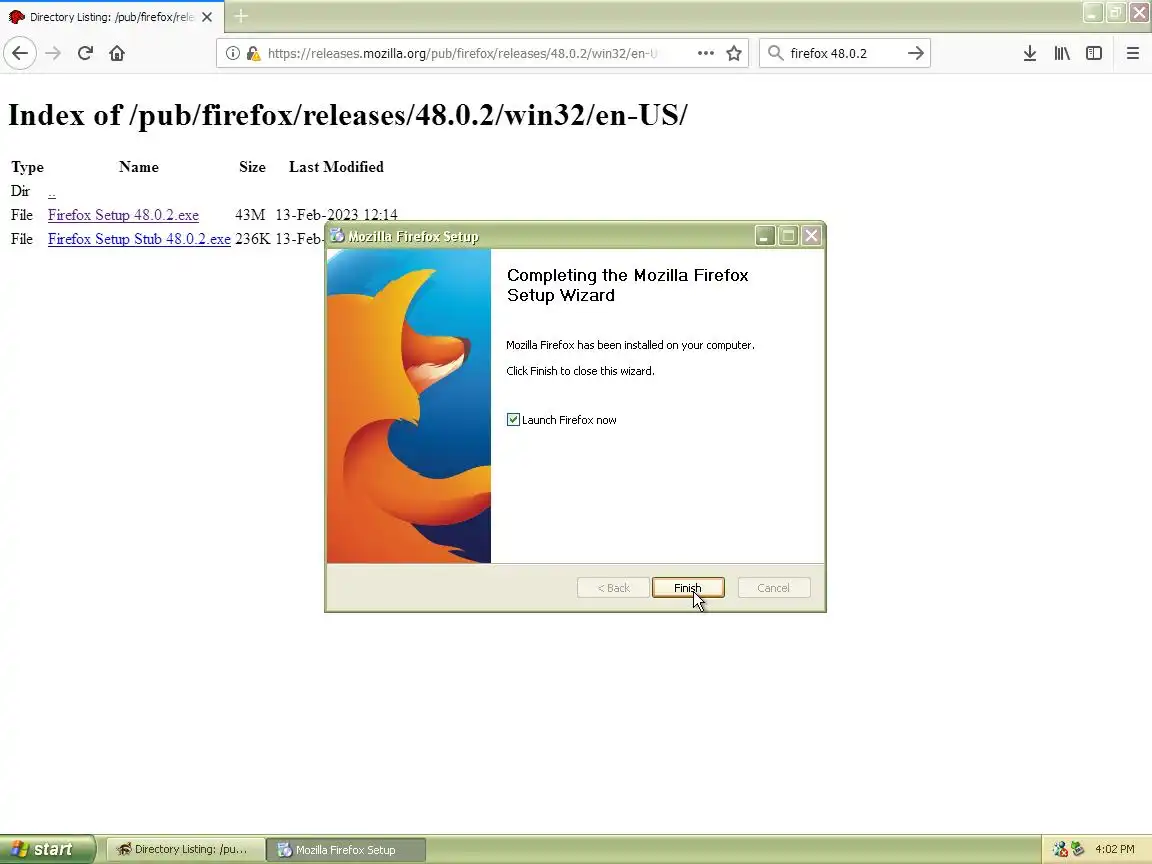Select the Directory Listing browser tab
The height and width of the screenshot is (864, 1152).
point(112,17)
